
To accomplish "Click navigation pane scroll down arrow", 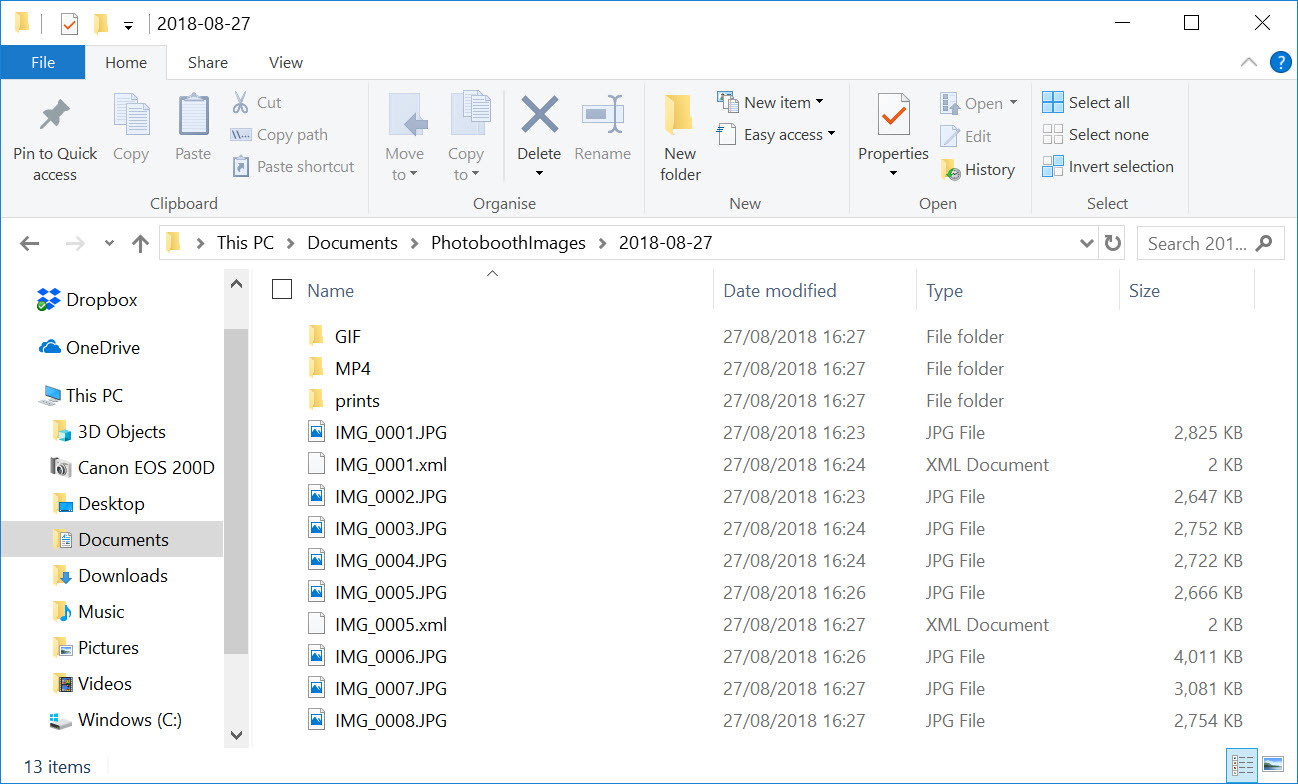I will (x=236, y=735).
